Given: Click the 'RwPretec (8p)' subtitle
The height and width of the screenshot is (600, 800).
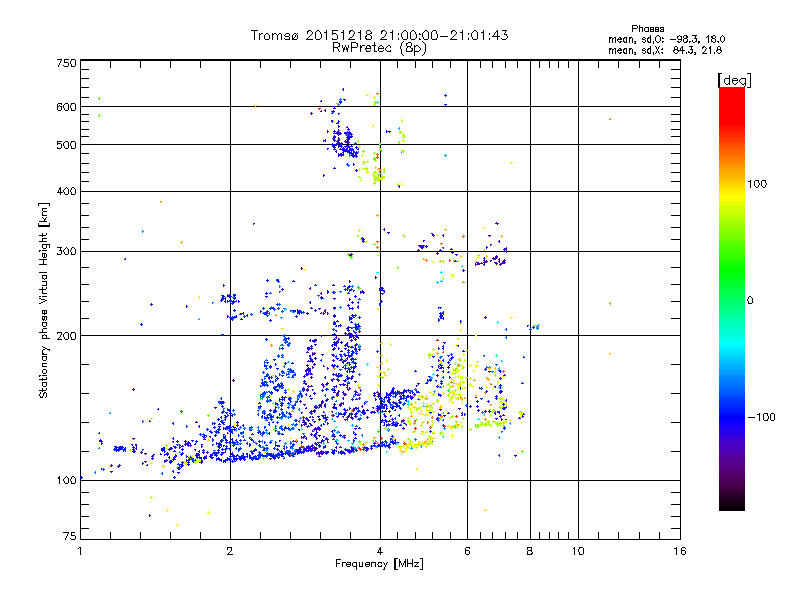Looking at the screenshot, I should [x=379, y=48].
